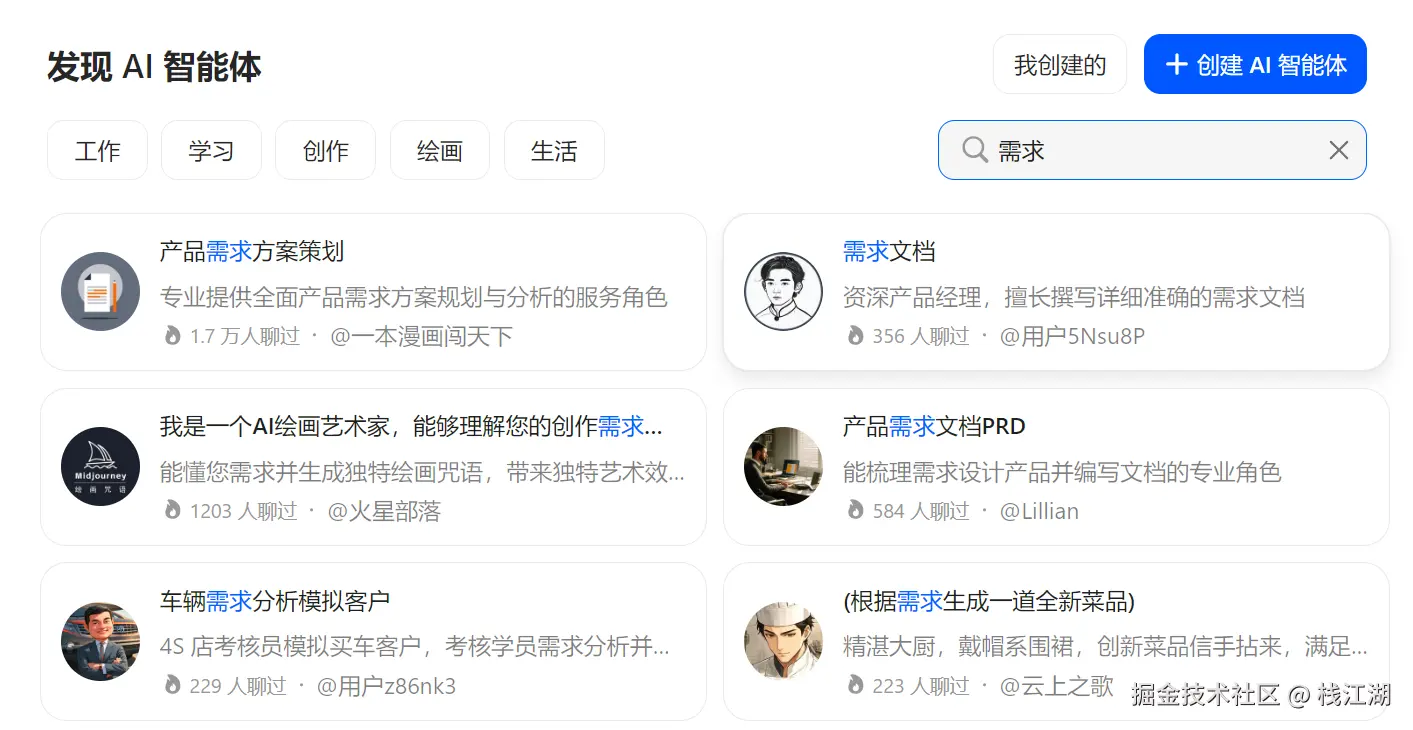Clear the search field with the X icon
Image resolution: width=1413 pixels, height=730 pixels.
pos(1338,150)
